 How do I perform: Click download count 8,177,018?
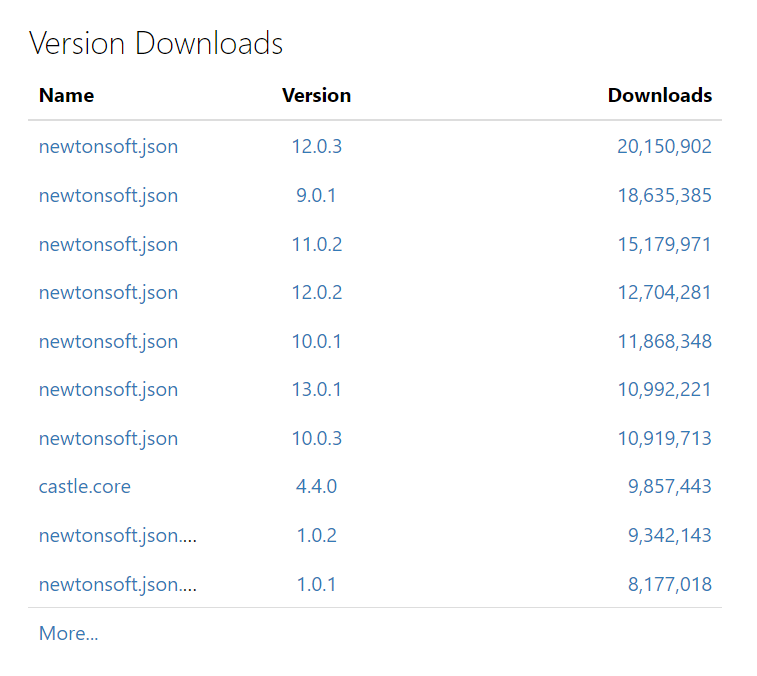coord(670,584)
